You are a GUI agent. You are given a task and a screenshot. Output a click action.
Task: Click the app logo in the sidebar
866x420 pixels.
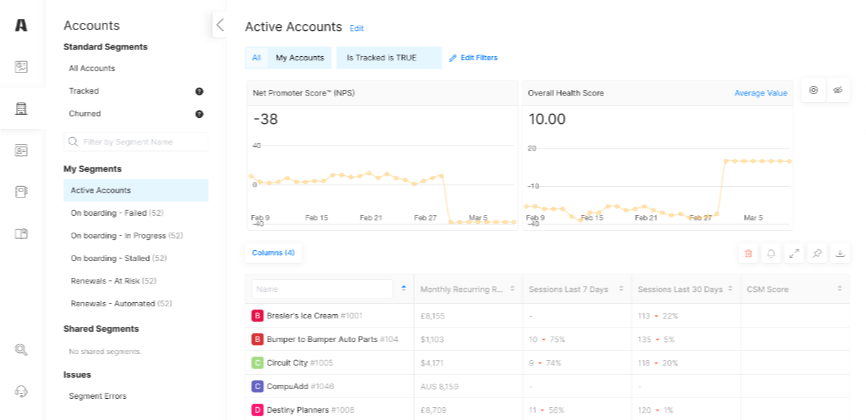tap(21, 25)
